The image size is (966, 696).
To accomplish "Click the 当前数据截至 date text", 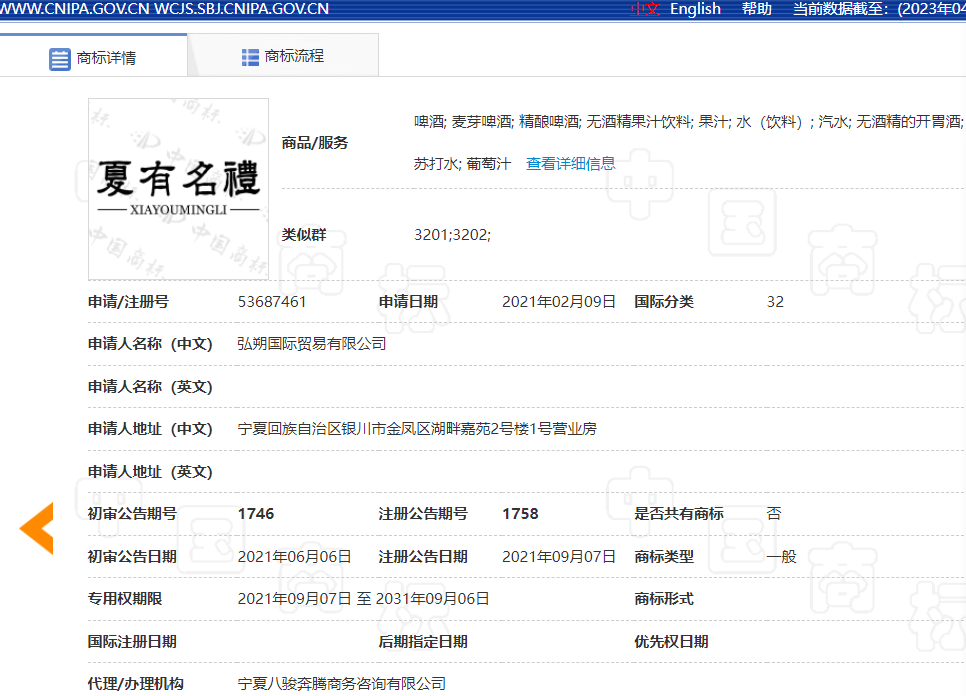I will [x=878, y=9].
